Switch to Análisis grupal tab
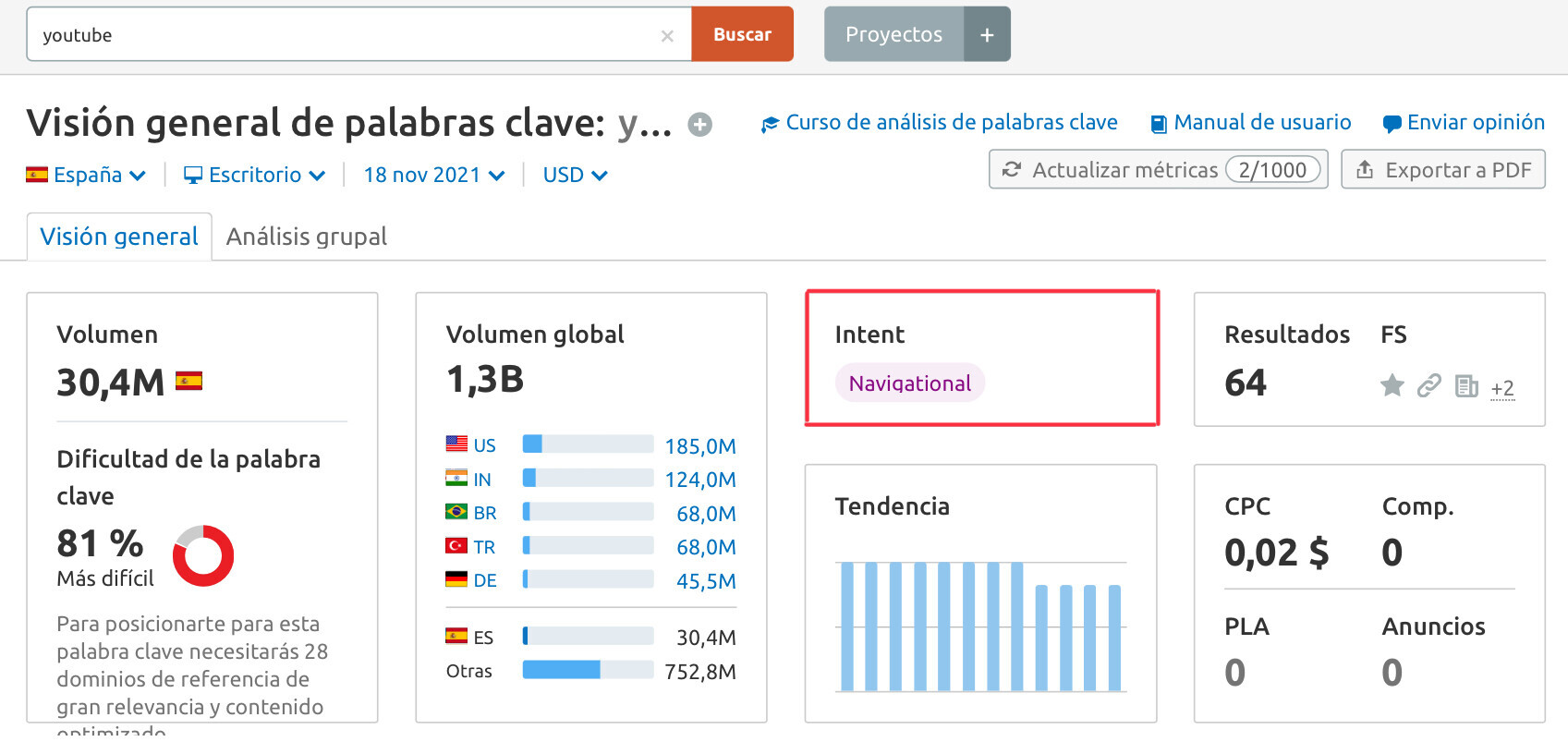This screenshot has width=1568, height=754. coord(307,237)
